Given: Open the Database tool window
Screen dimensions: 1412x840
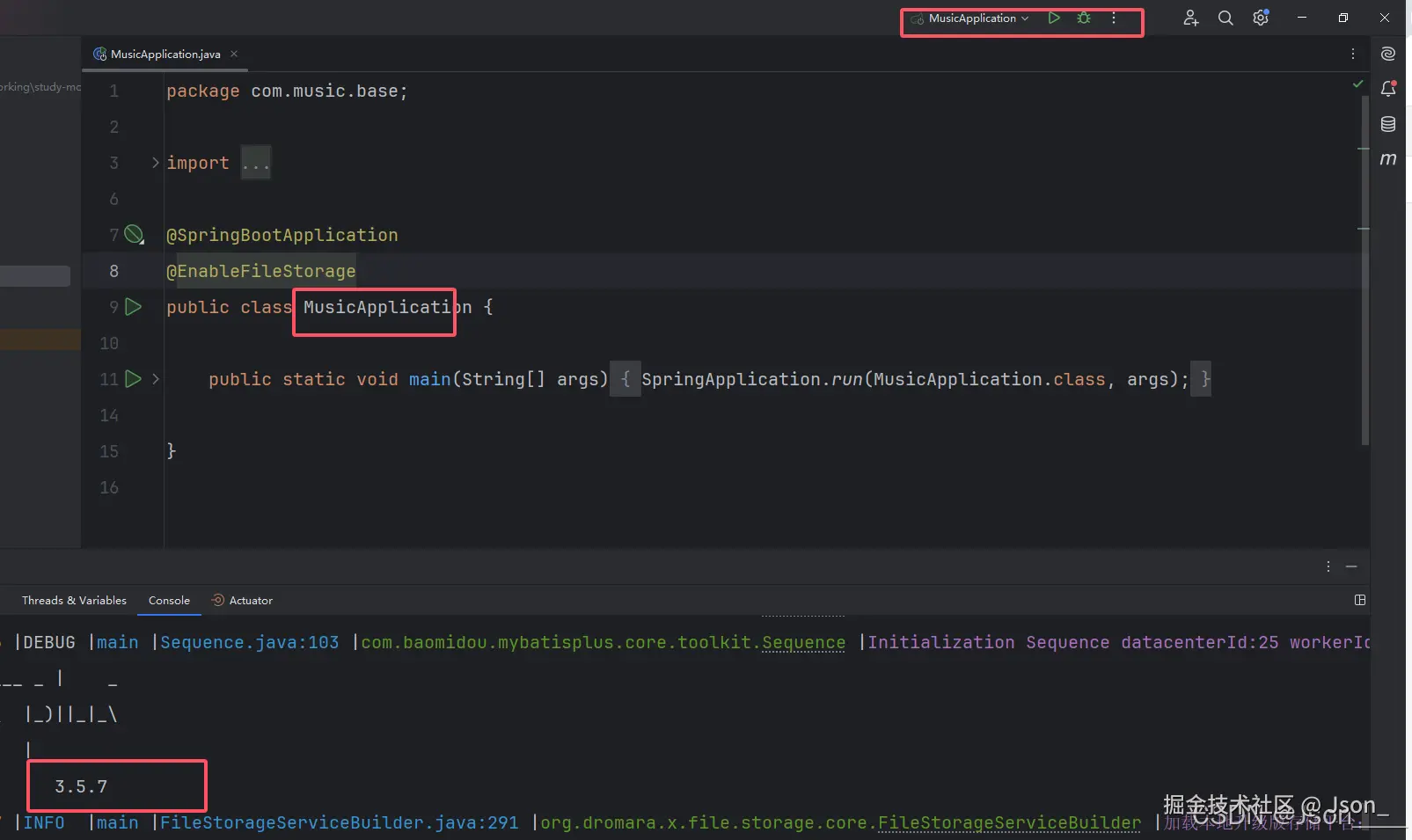Looking at the screenshot, I should [x=1388, y=124].
